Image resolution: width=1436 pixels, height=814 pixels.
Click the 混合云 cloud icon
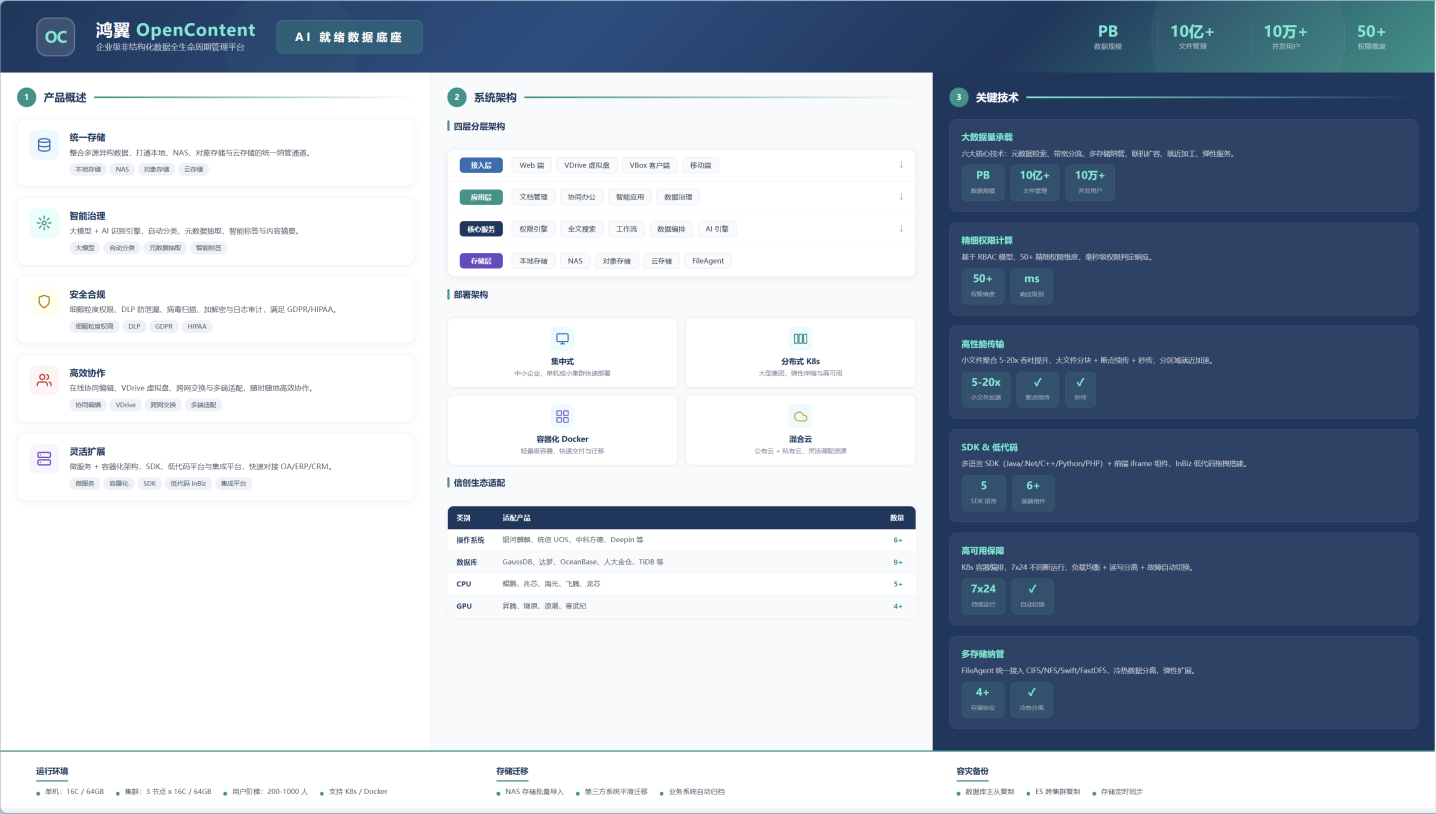point(800,416)
